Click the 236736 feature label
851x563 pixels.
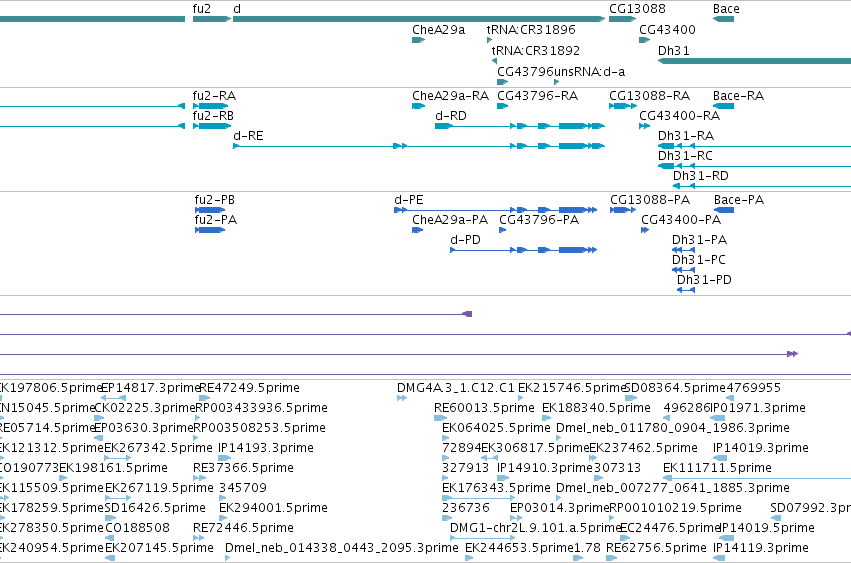(x=466, y=508)
